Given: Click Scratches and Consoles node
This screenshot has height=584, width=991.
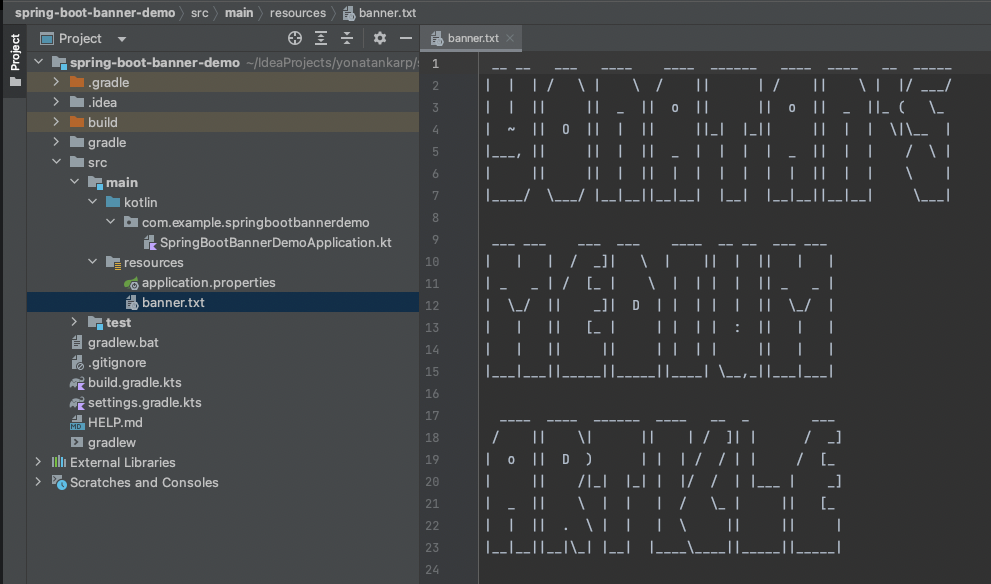Looking at the screenshot, I should pos(143,482).
